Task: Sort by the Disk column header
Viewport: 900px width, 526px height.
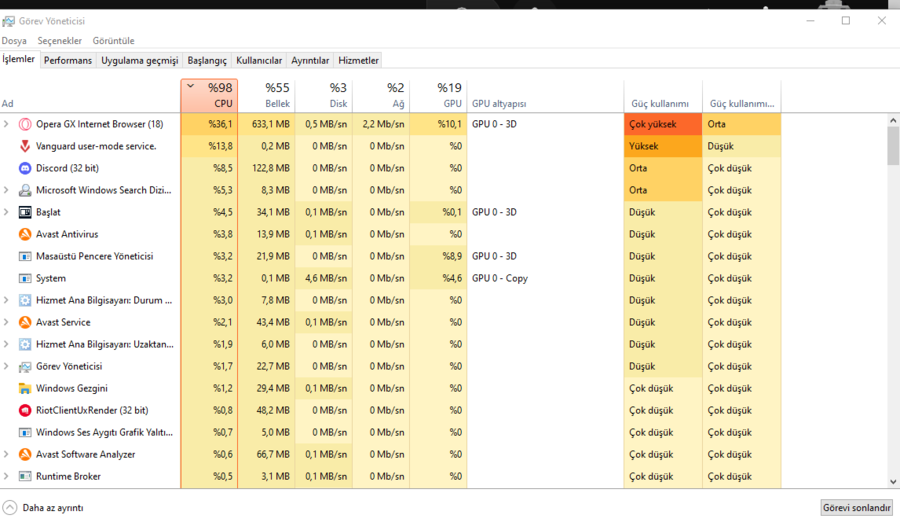Action: tap(324, 95)
